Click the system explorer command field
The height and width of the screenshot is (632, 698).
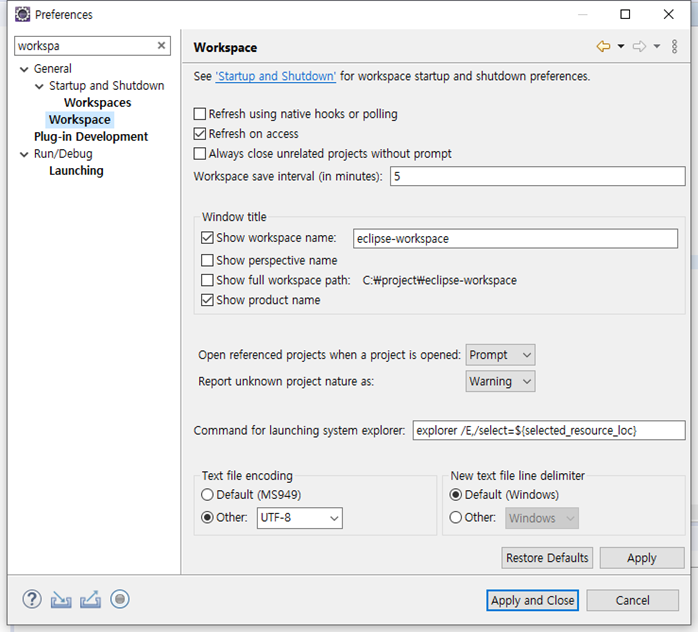[x=549, y=430]
